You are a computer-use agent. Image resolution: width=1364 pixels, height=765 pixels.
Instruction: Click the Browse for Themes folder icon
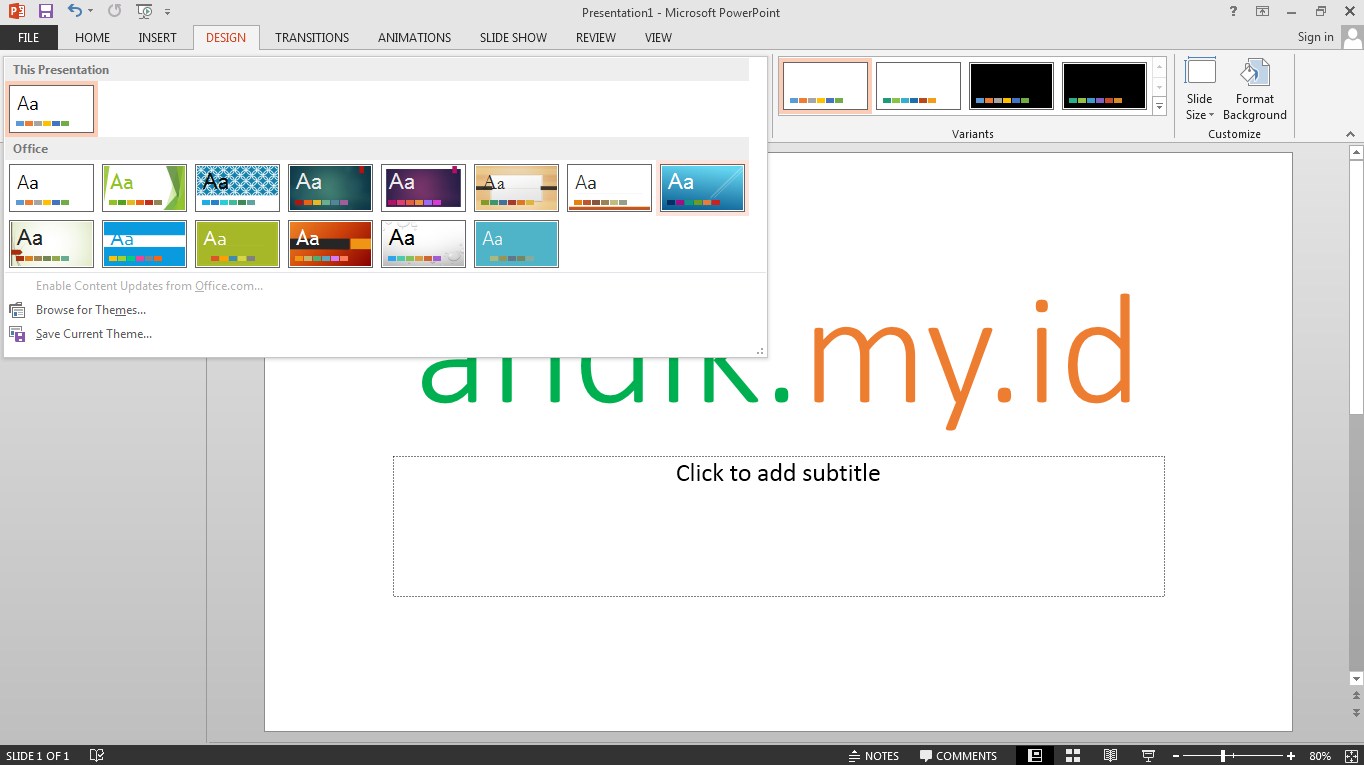17,310
